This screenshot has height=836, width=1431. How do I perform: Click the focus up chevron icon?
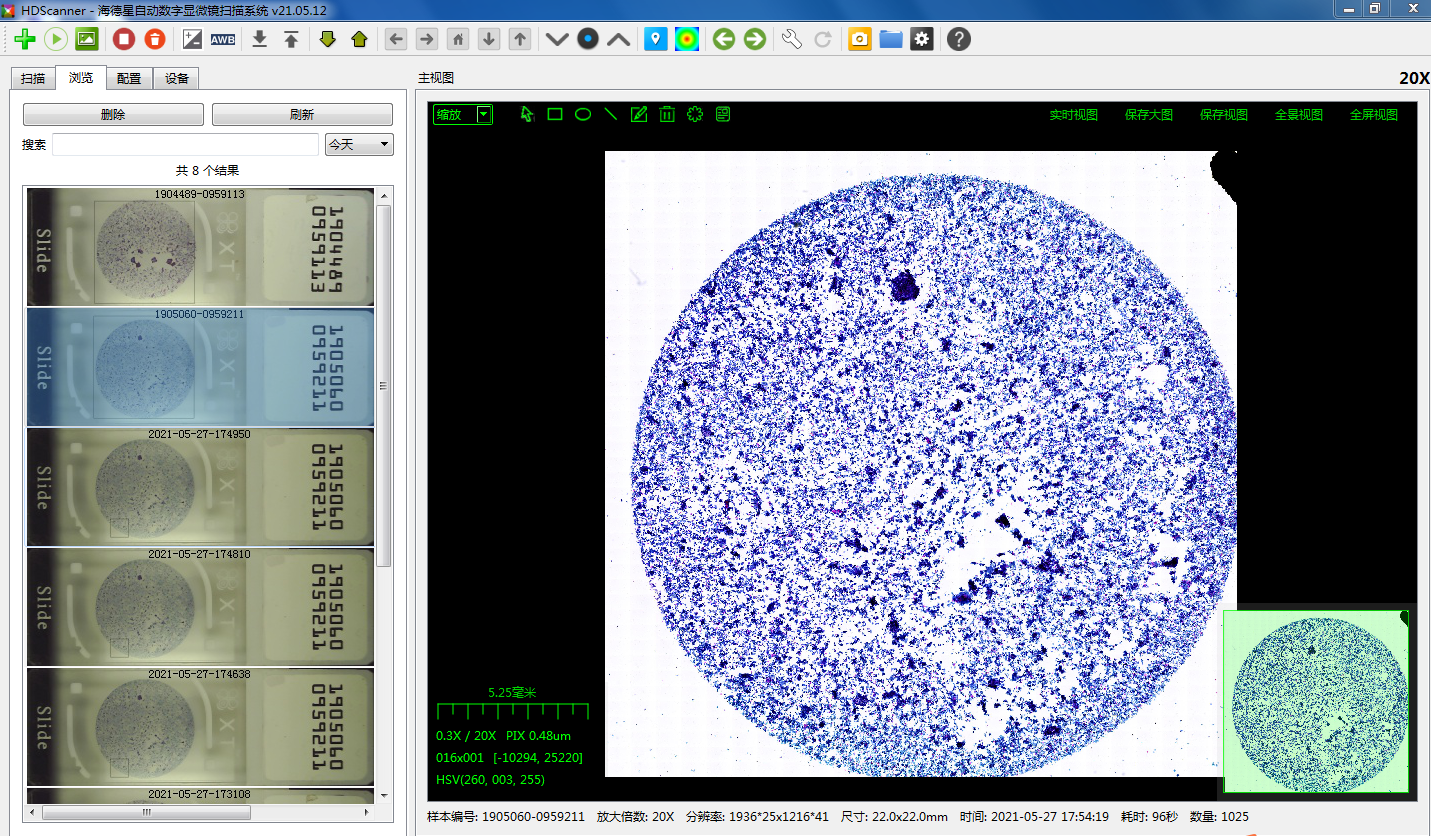coord(619,39)
